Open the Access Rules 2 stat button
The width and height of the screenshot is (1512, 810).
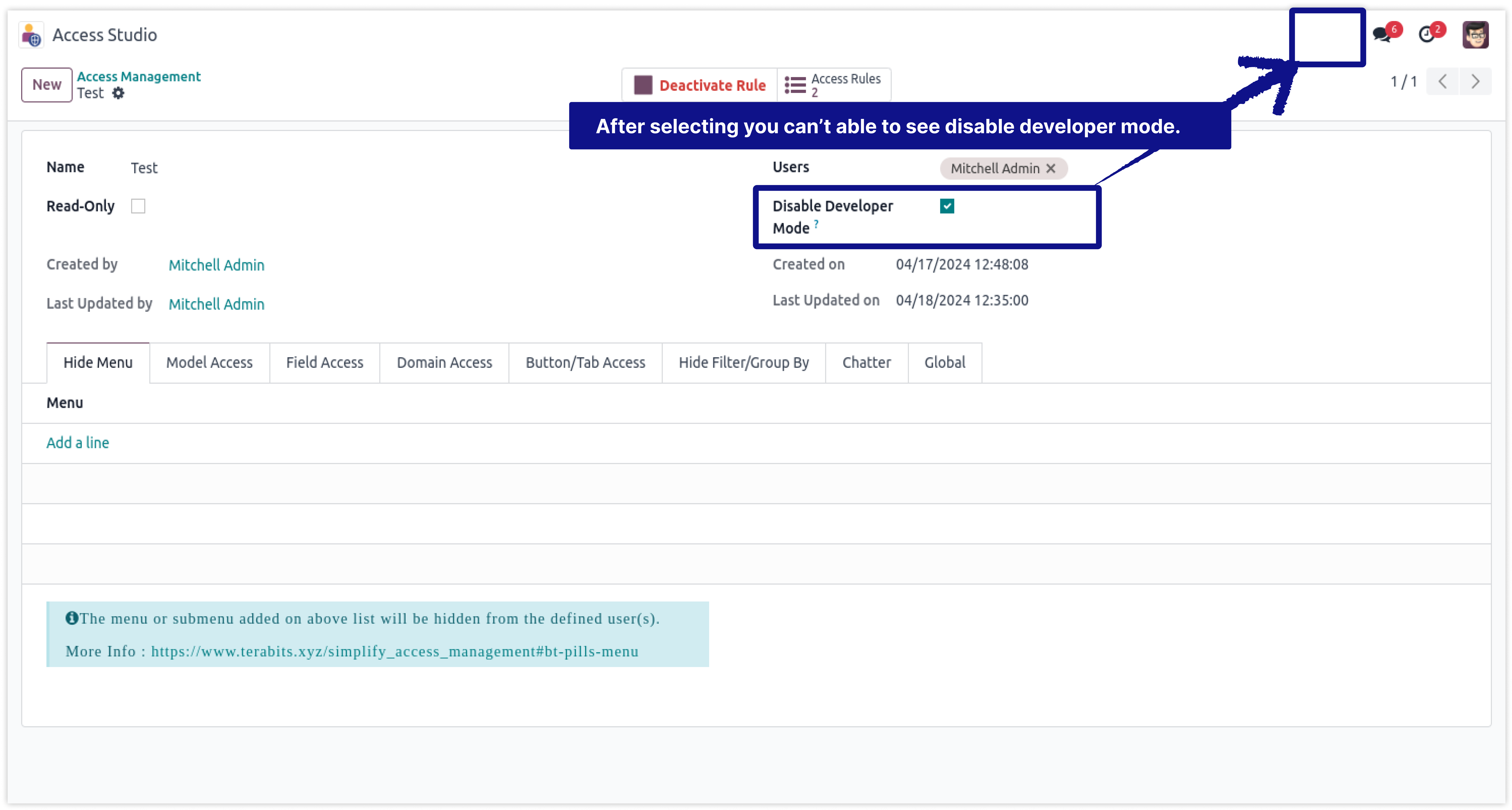point(834,85)
